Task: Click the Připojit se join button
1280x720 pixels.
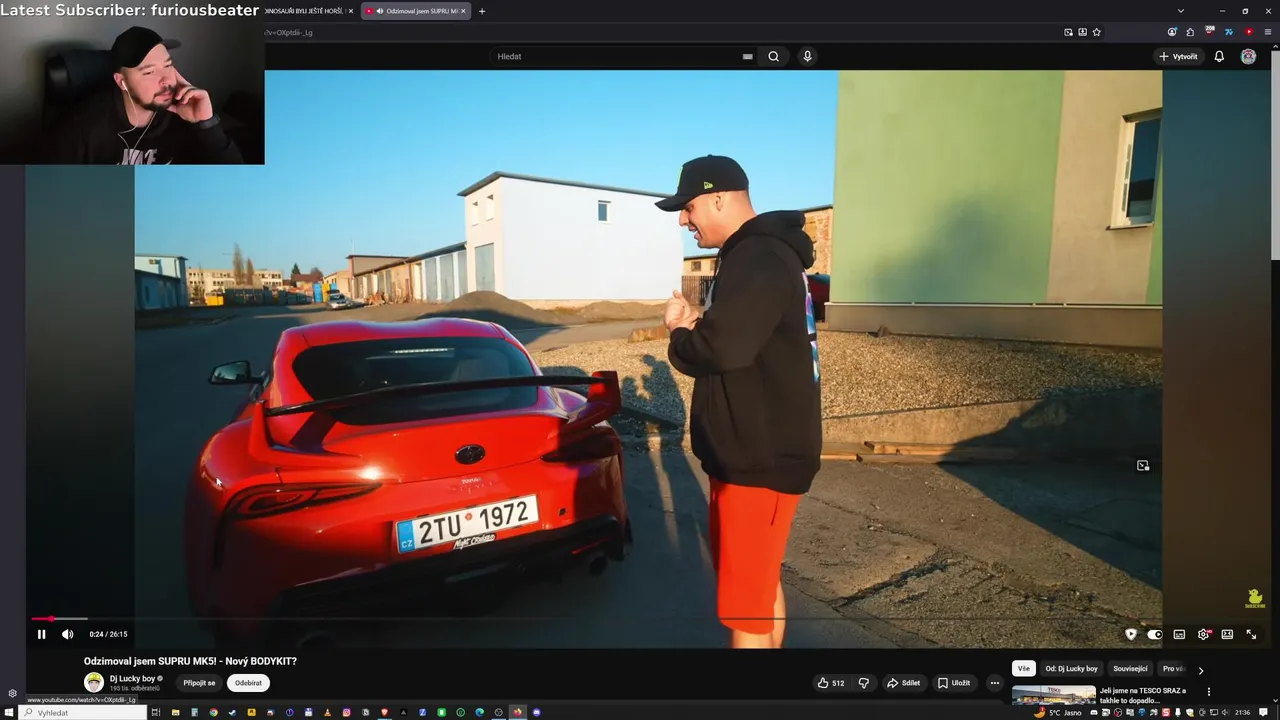Action: (199, 683)
